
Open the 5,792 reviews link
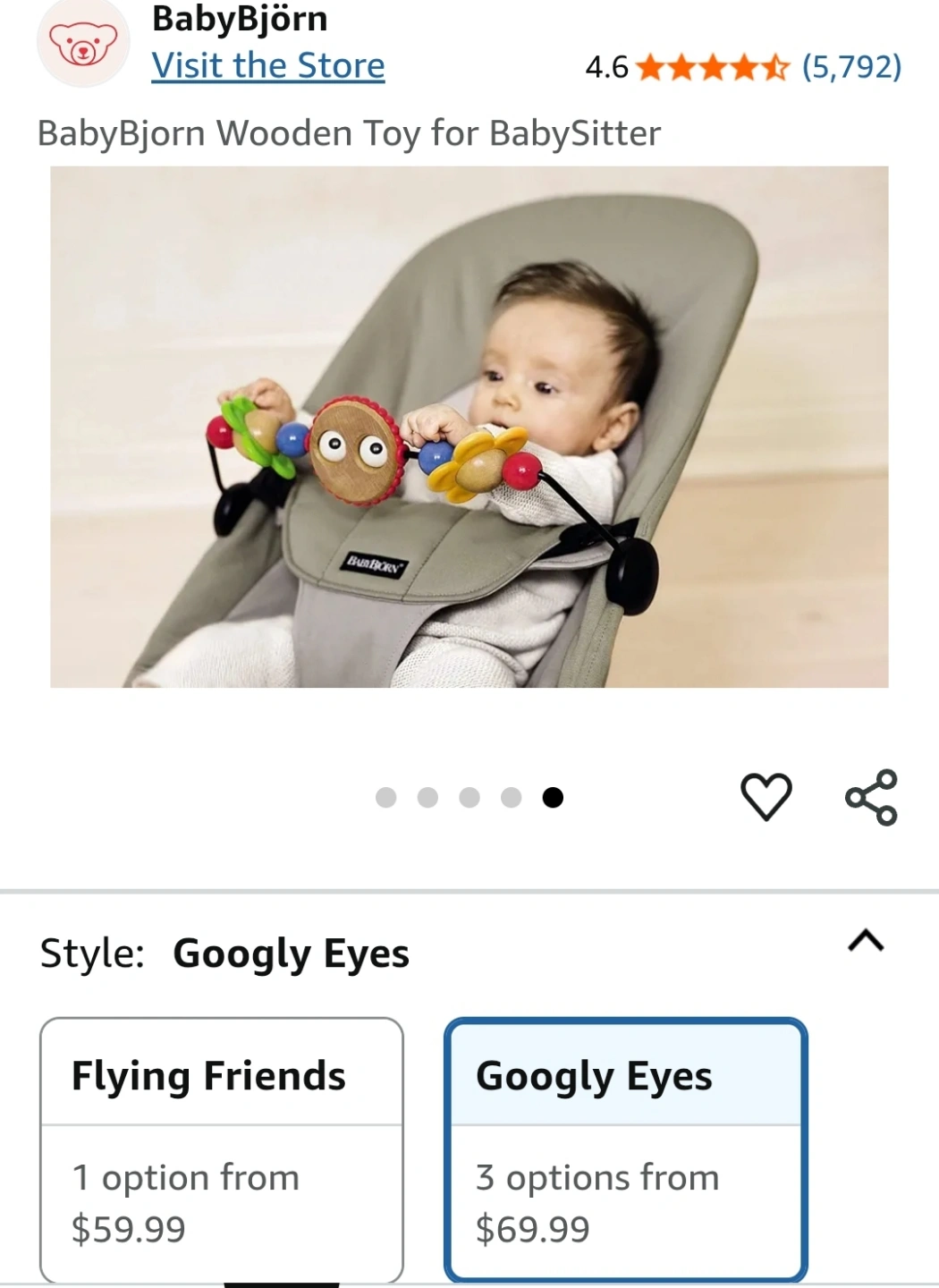tap(852, 67)
